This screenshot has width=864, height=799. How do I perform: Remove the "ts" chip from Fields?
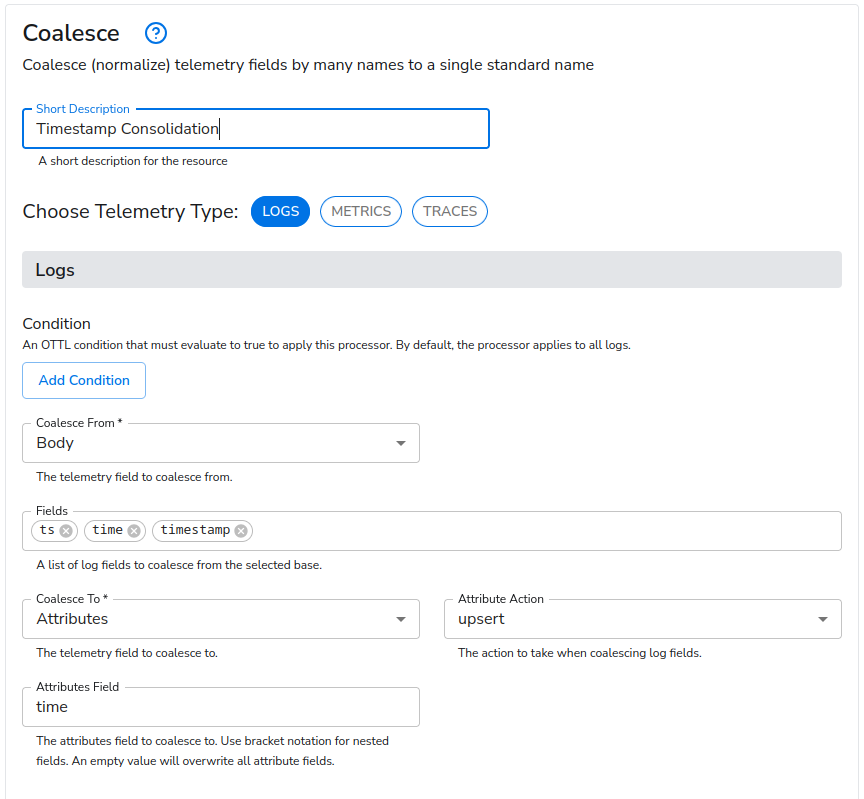click(67, 531)
